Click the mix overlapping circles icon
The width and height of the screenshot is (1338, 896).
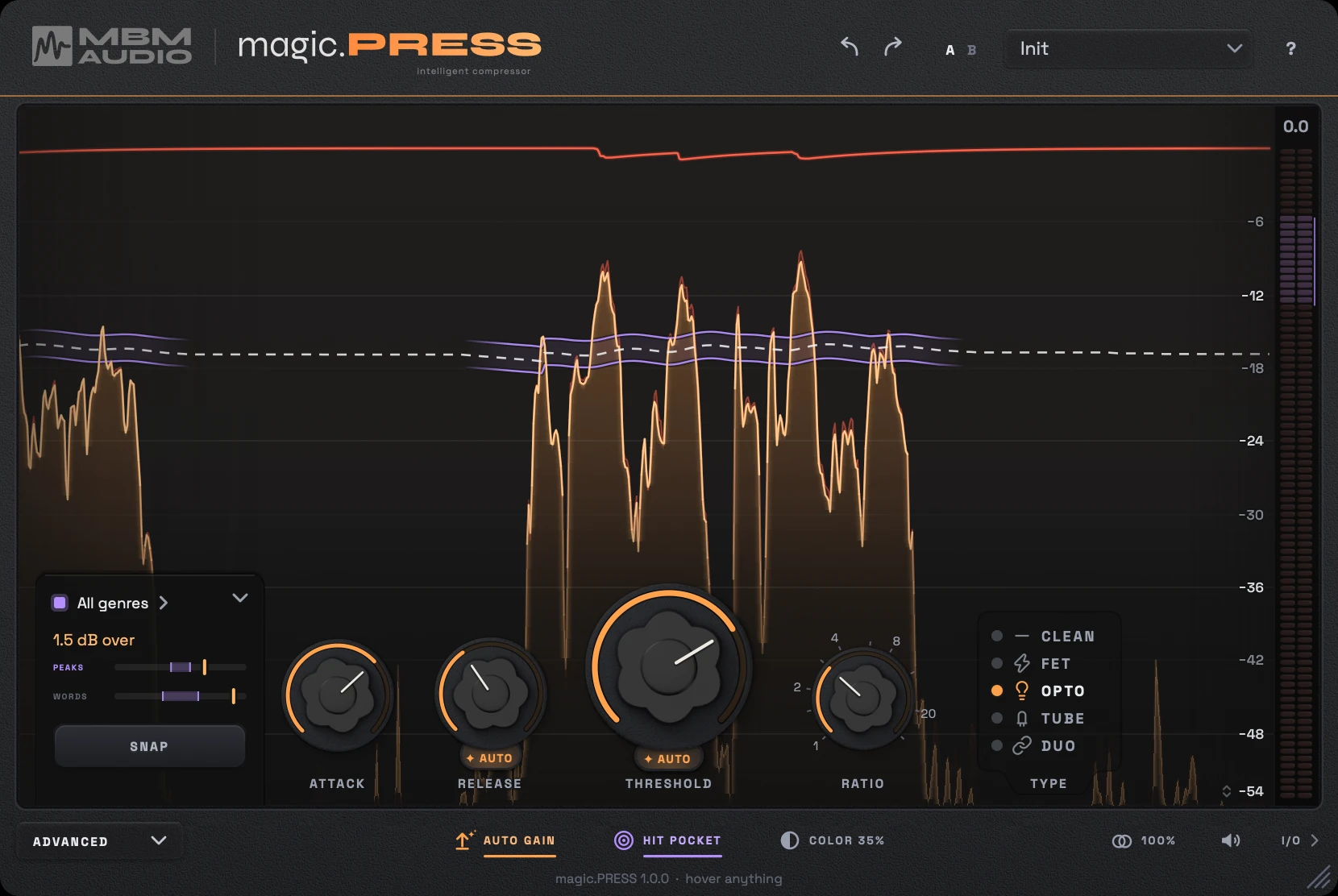click(1121, 840)
